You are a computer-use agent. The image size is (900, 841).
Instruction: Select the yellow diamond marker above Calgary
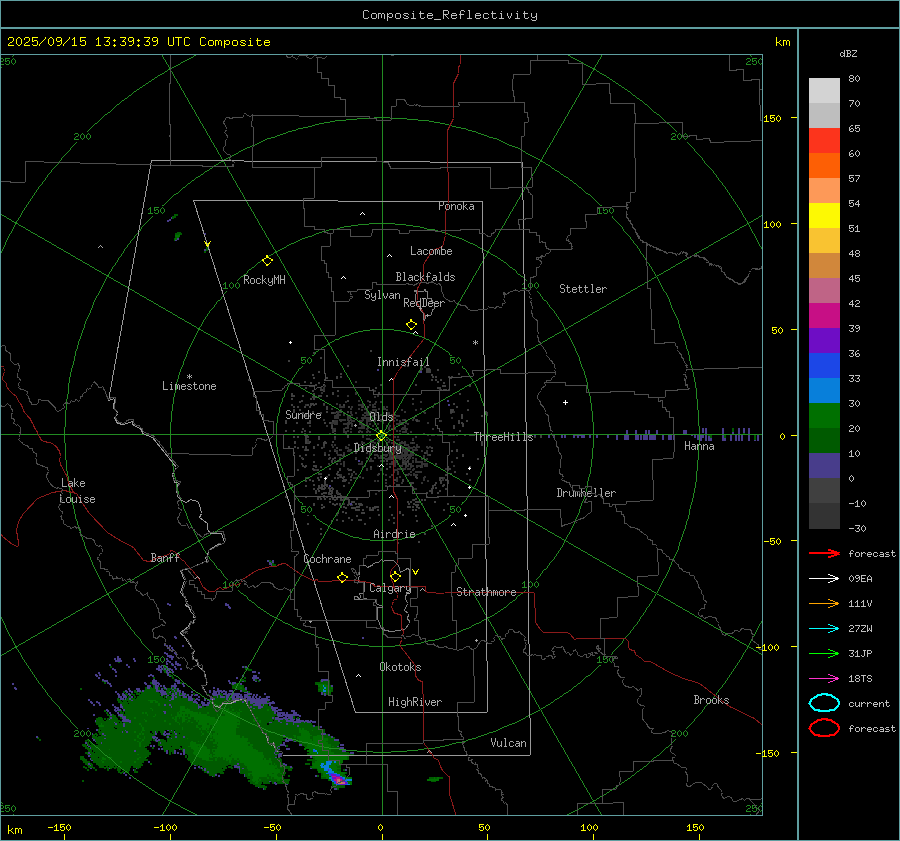[x=395, y=576]
